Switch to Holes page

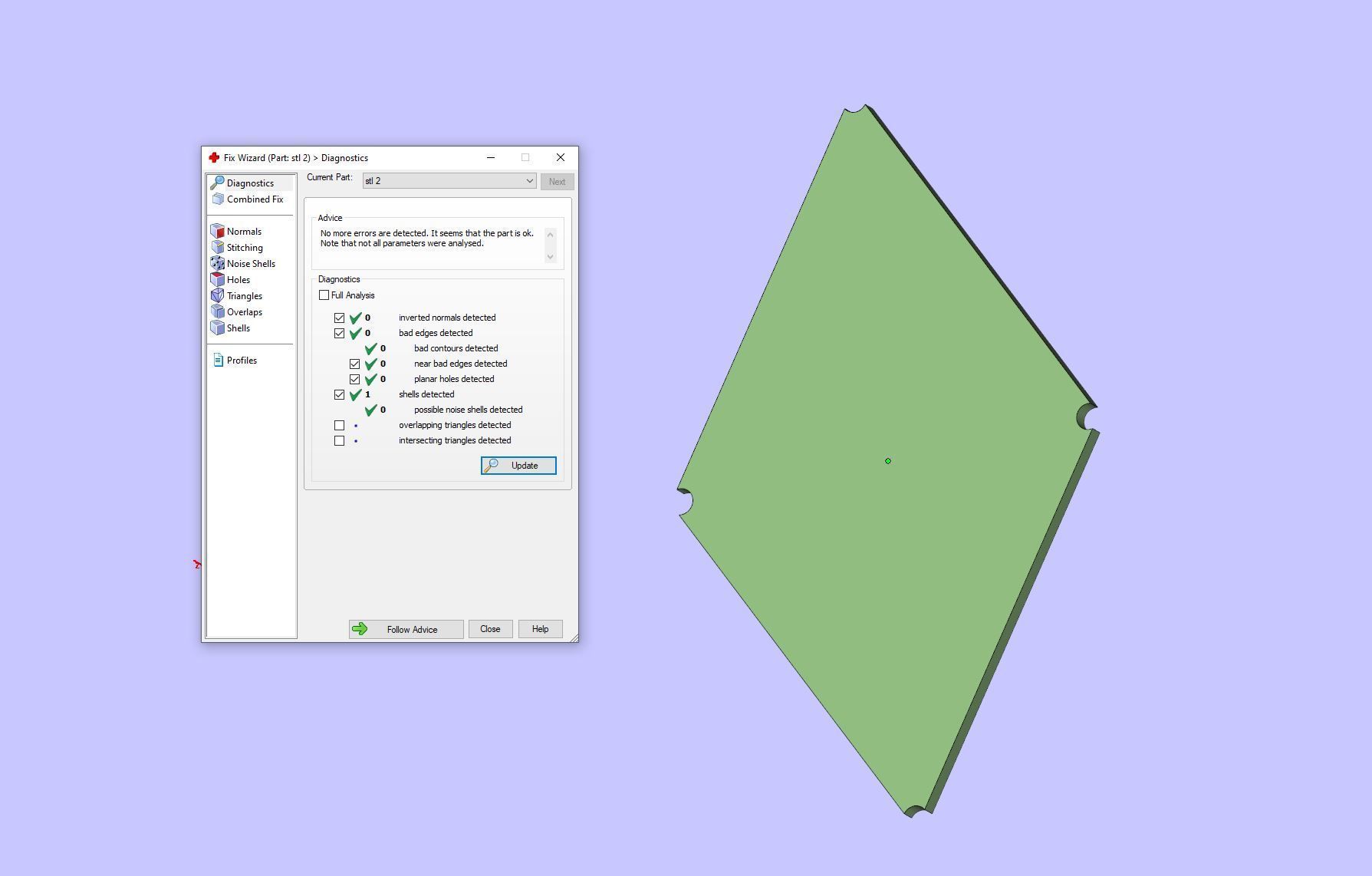pyautogui.click(x=239, y=279)
